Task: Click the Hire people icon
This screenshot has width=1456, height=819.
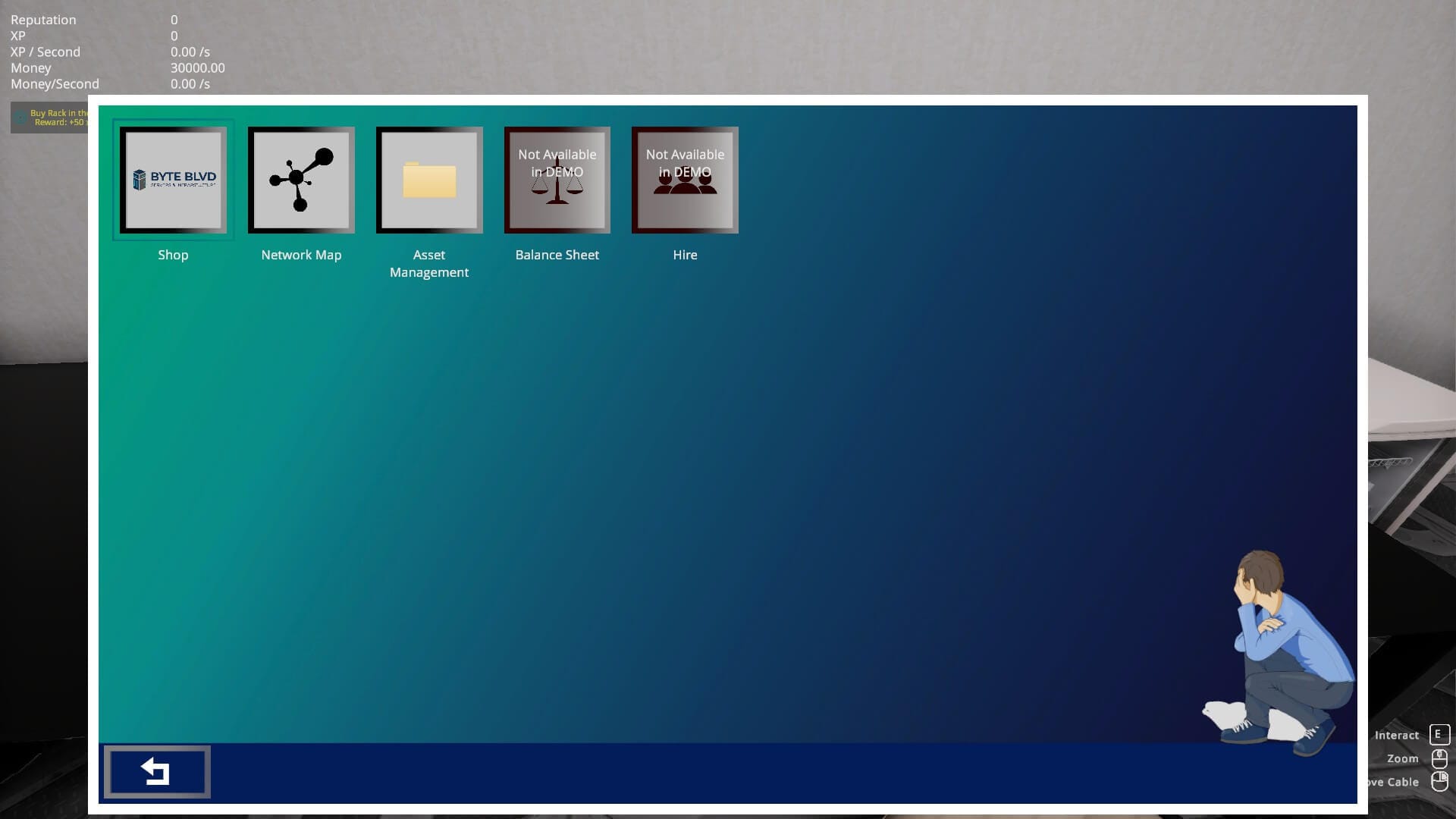Action: [685, 180]
